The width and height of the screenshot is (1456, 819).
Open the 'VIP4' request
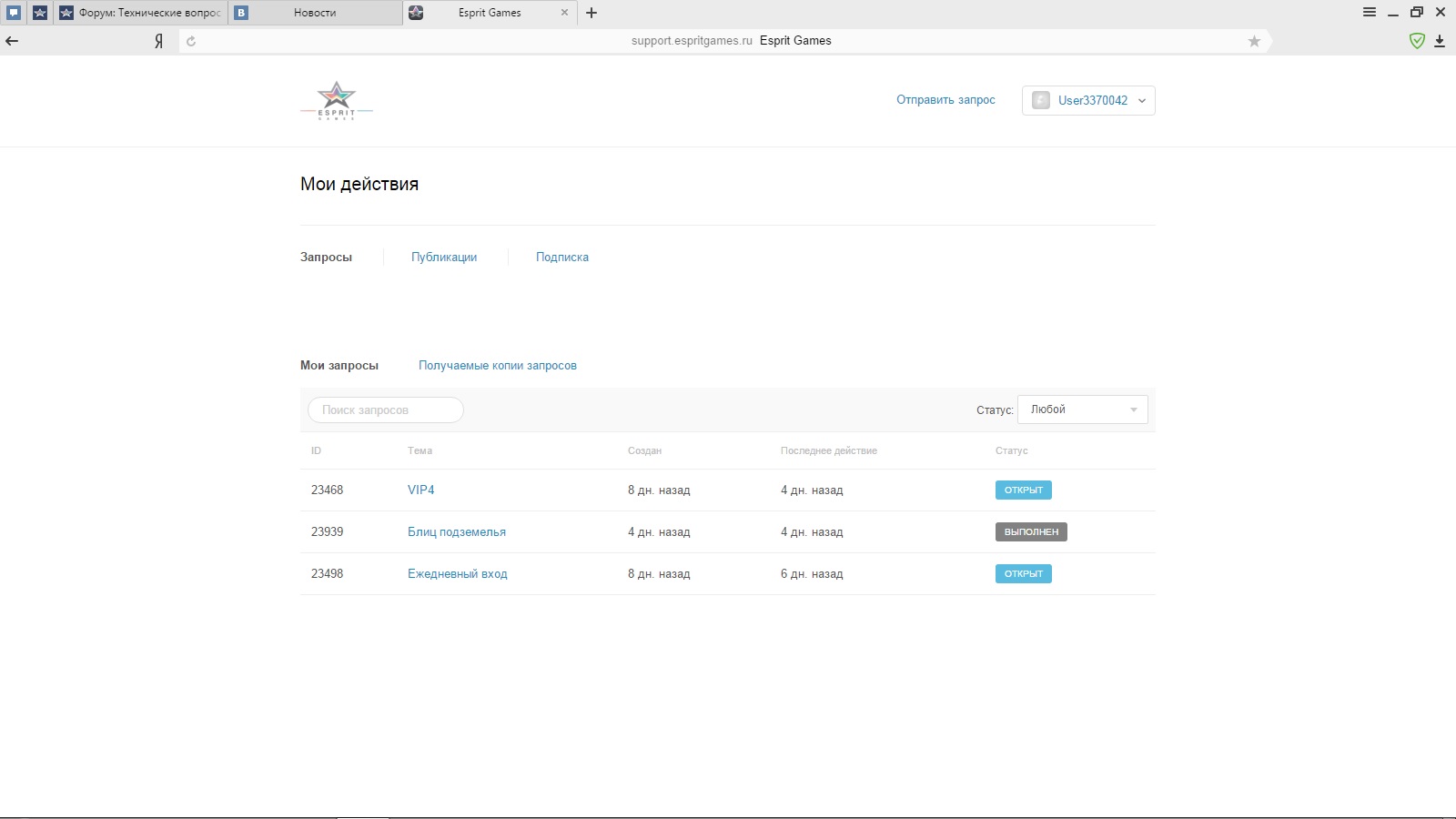420,490
